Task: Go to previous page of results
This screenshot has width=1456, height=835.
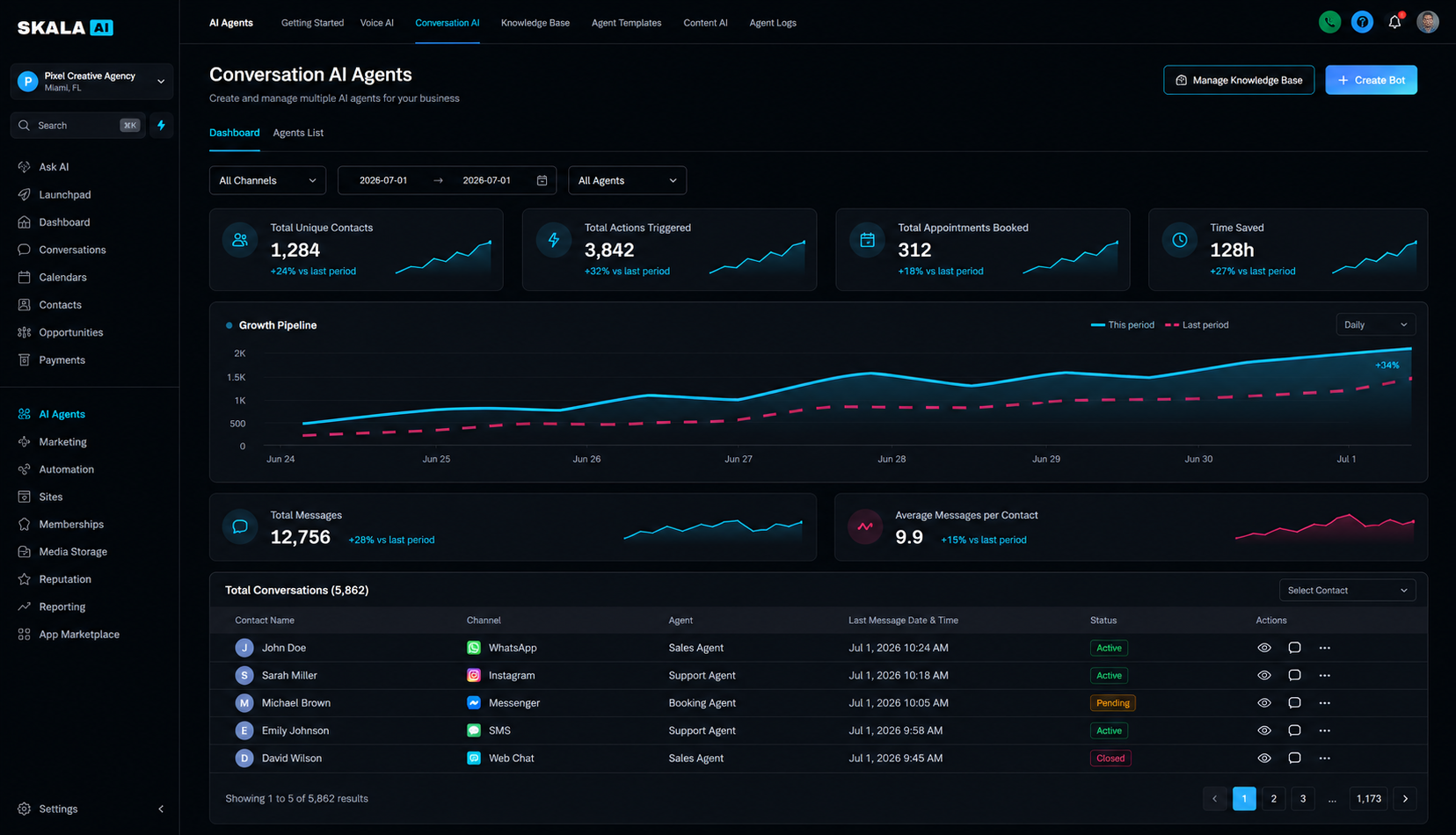Action: [1215, 799]
